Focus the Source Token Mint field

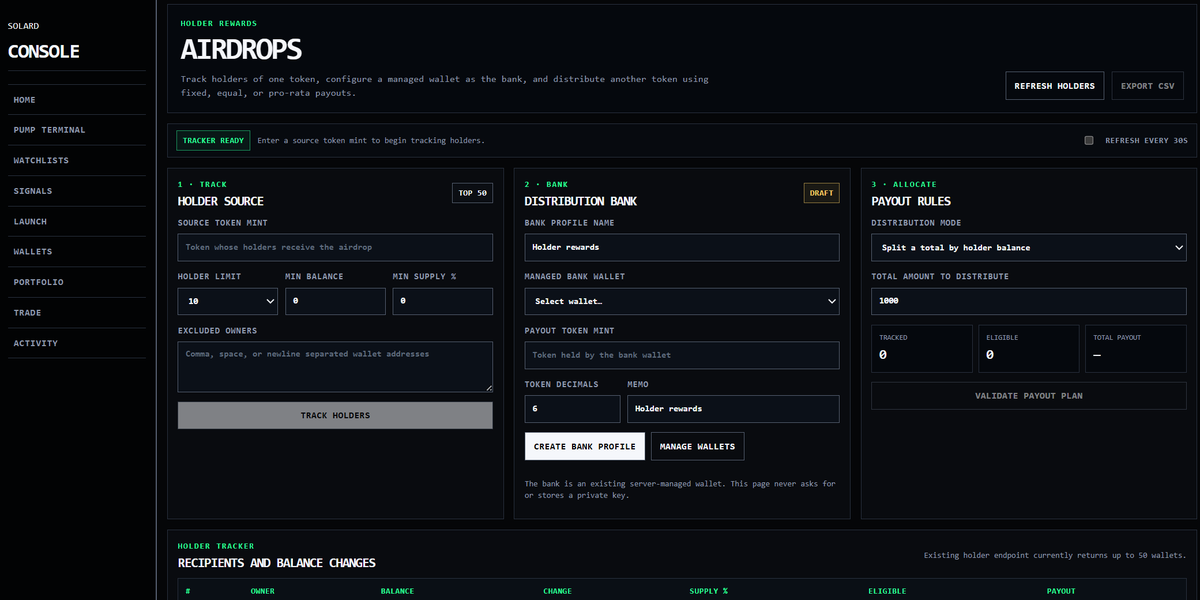tap(335, 248)
